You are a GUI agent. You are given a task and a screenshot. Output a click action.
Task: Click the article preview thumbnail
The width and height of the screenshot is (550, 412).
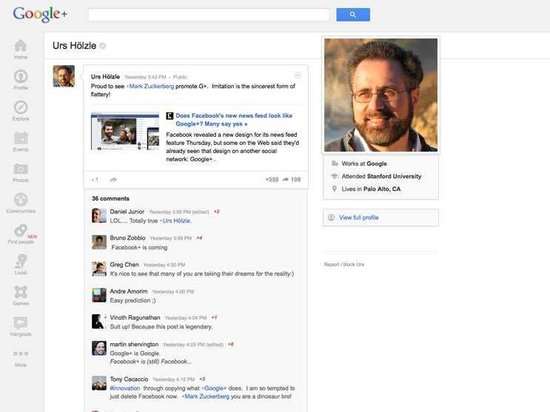(x=125, y=131)
